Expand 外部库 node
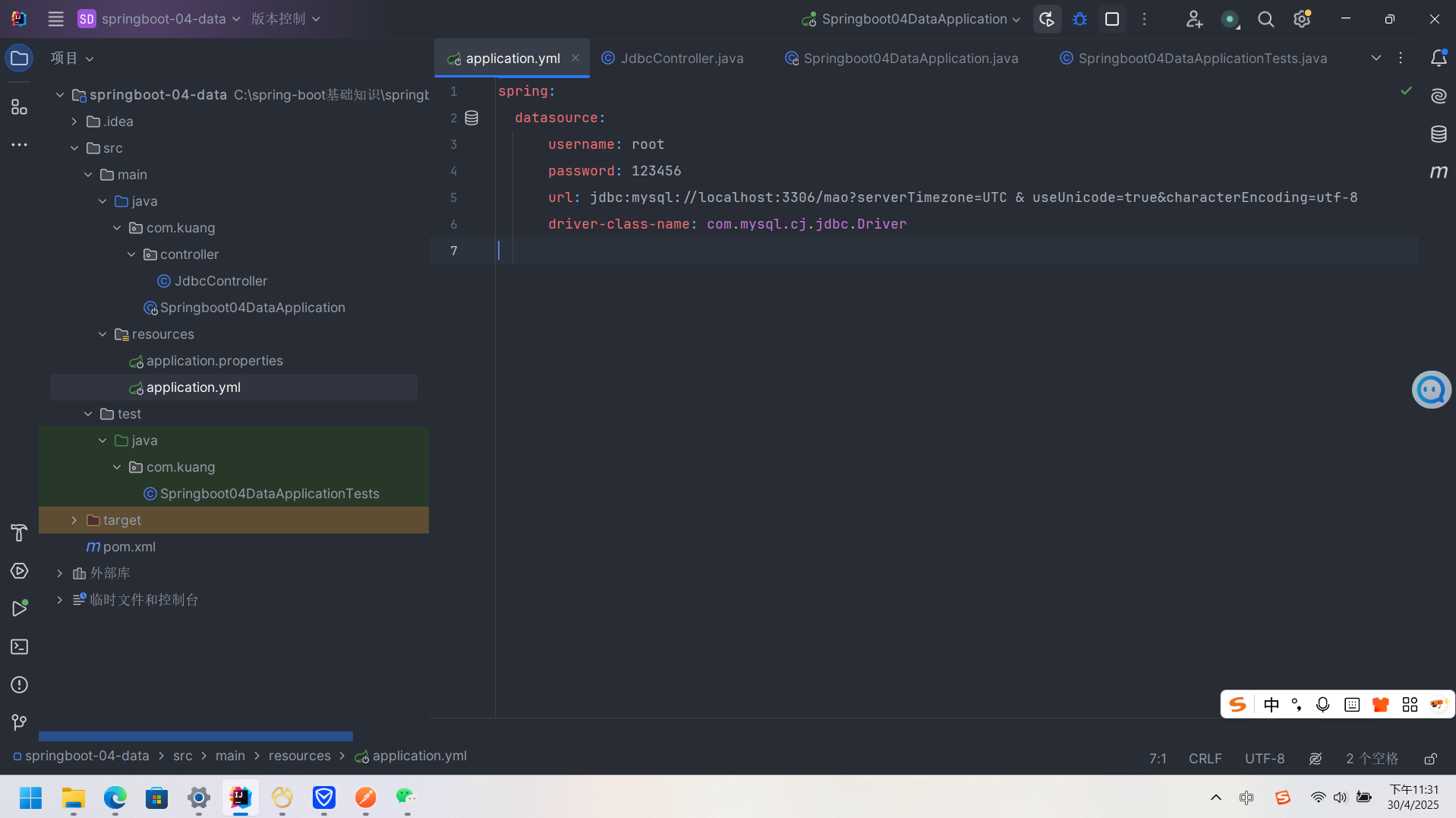The image size is (1456, 818). 59,573
